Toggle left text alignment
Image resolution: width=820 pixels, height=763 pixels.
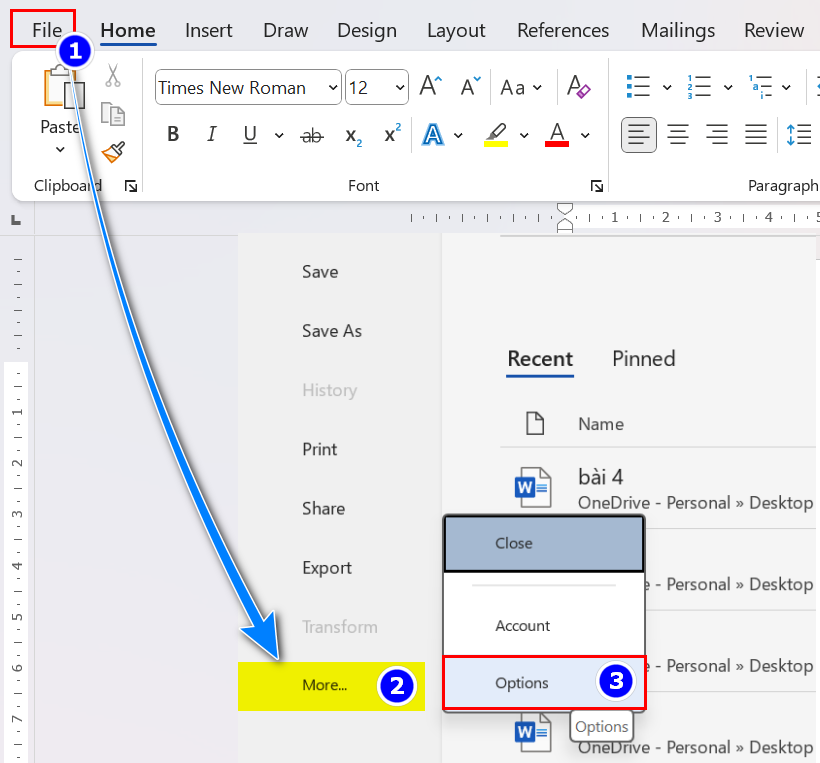[x=639, y=134]
